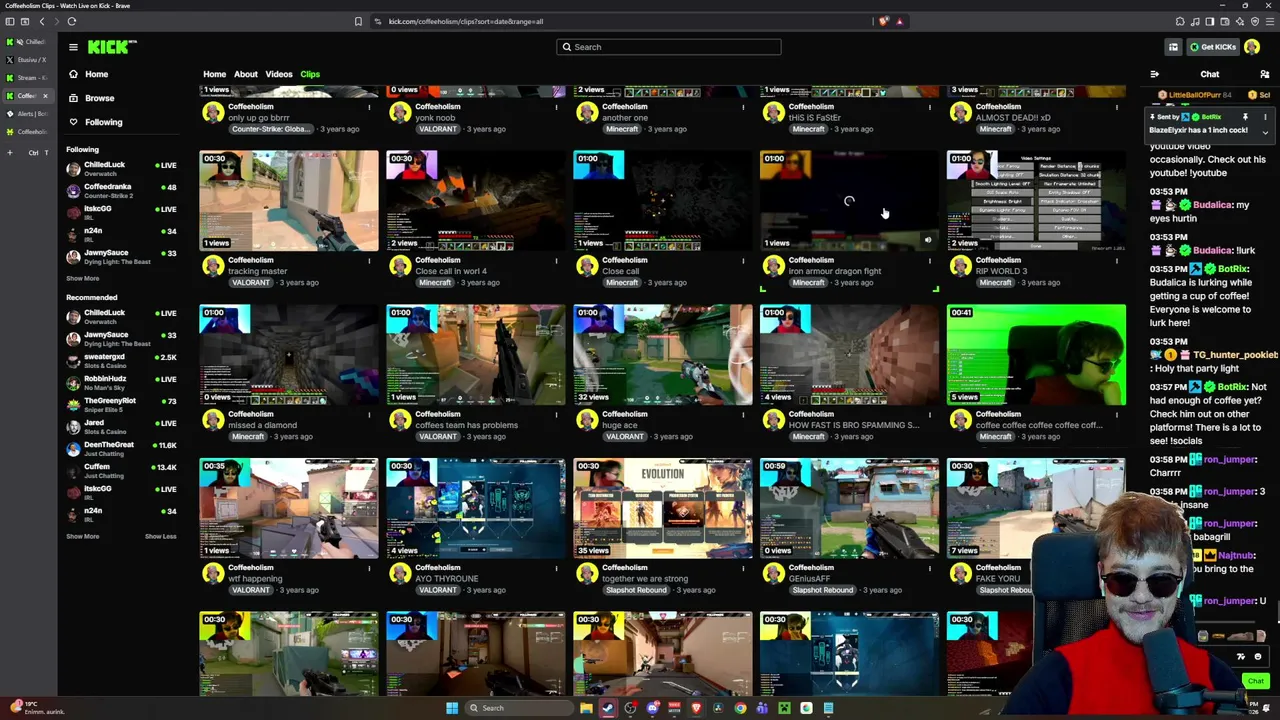
Task: Click Slapshot Rebound tag under GEniusAFF
Action: click(823, 590)
